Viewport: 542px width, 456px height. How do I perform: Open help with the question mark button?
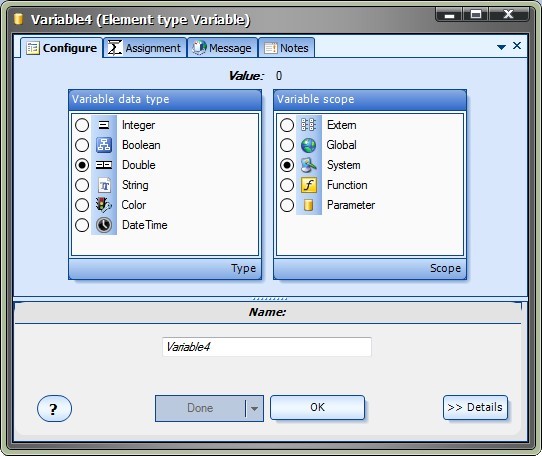[54, 409]
